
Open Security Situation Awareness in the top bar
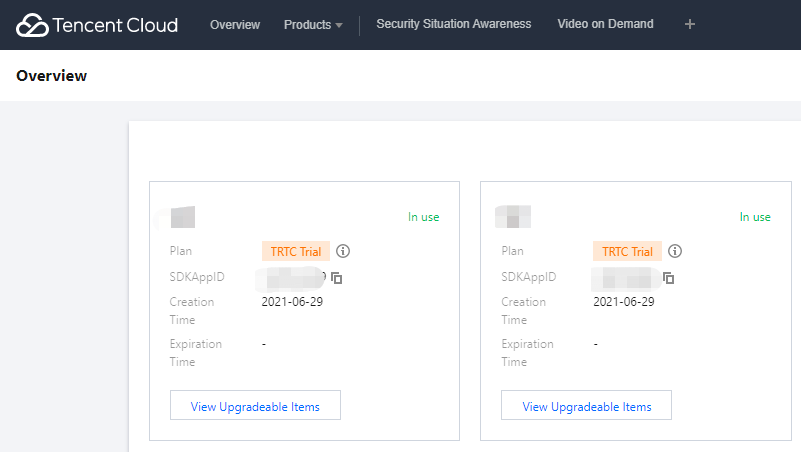[x=454, y=24]
